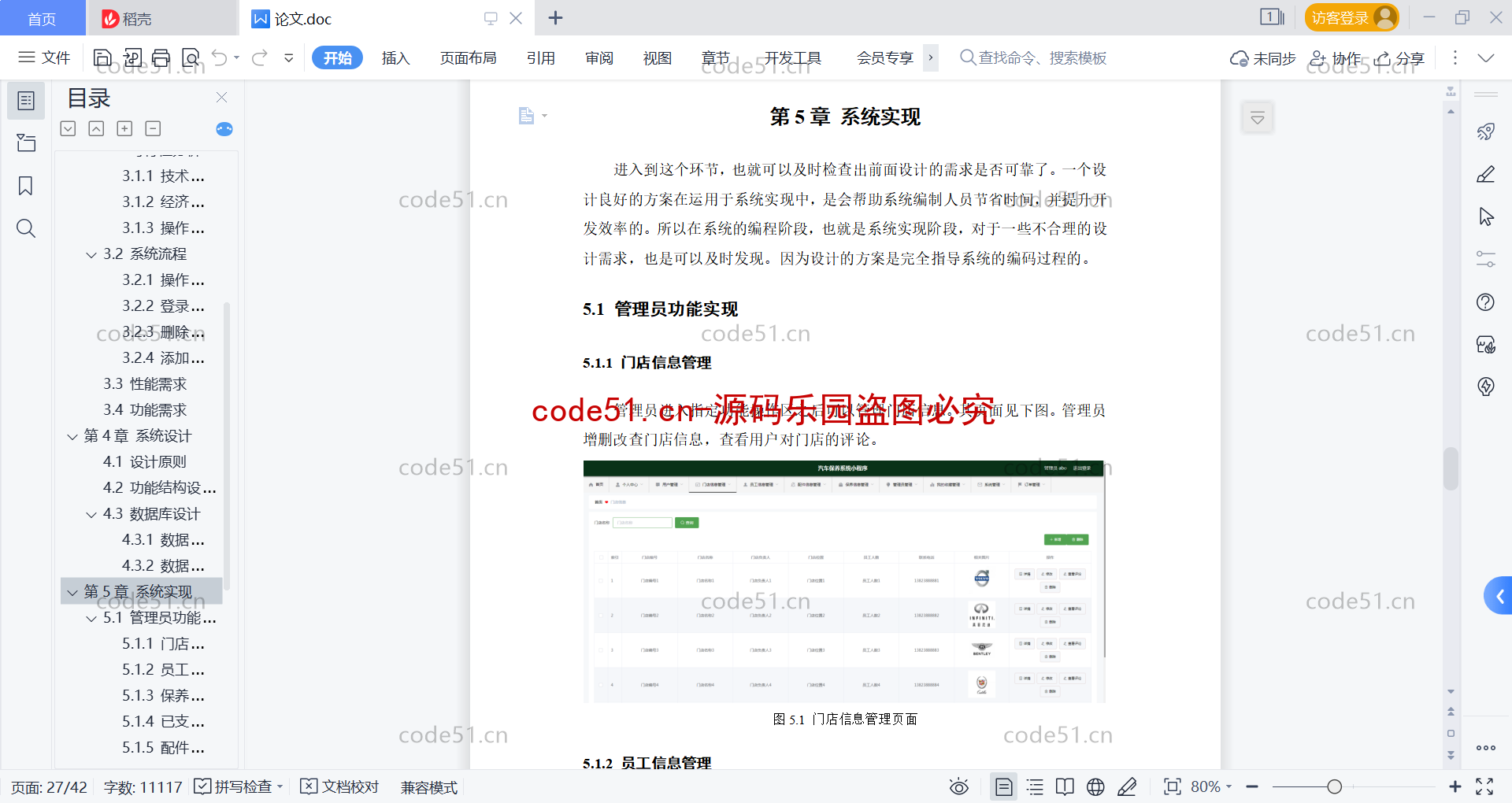Screen dimensions: 1512x803
Task: Switch to outline view icon
Action: pos(1035,786)
